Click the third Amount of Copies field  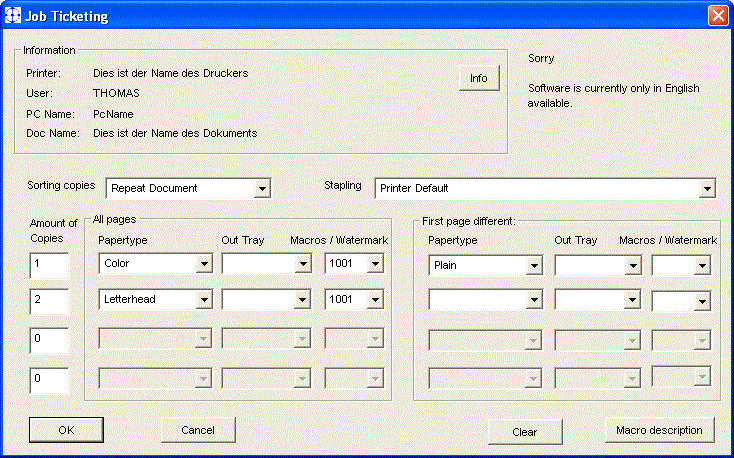(x=48, y=340)
